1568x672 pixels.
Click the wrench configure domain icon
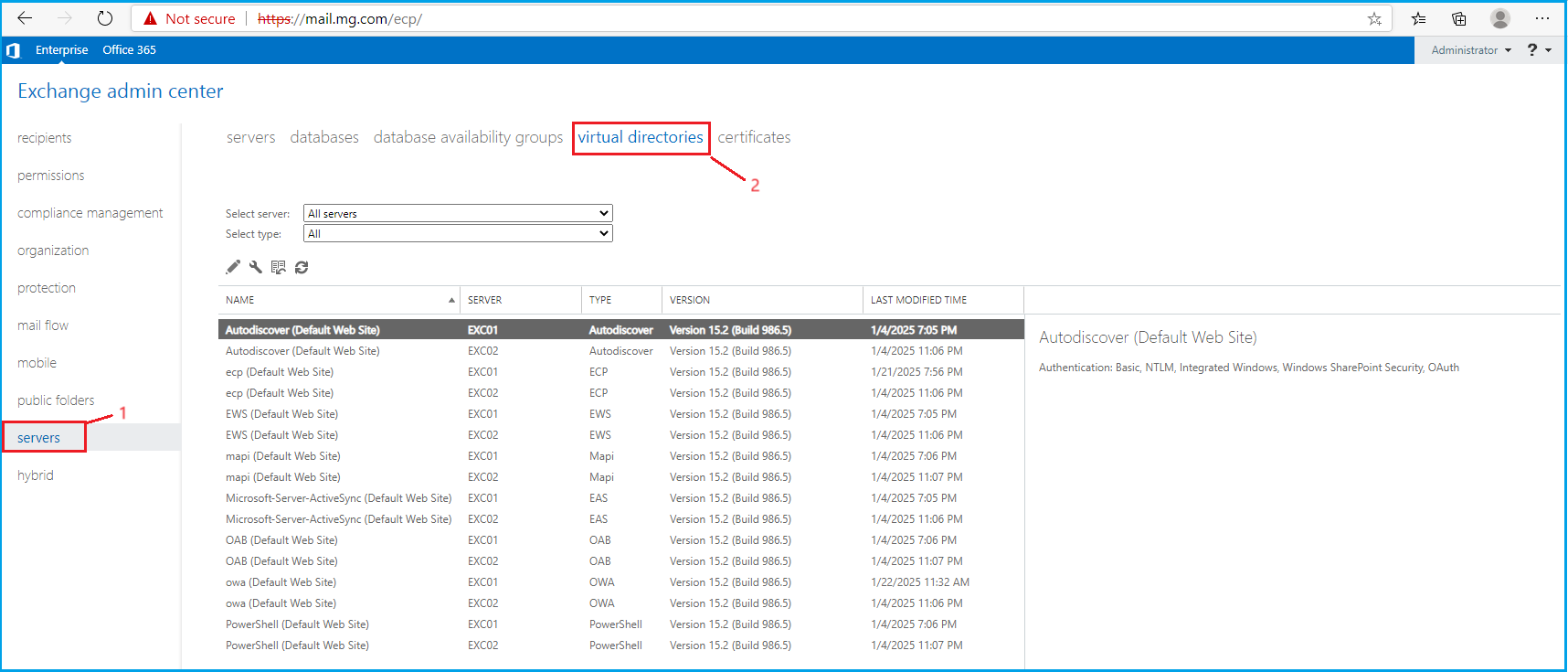[x=256, y=267]
